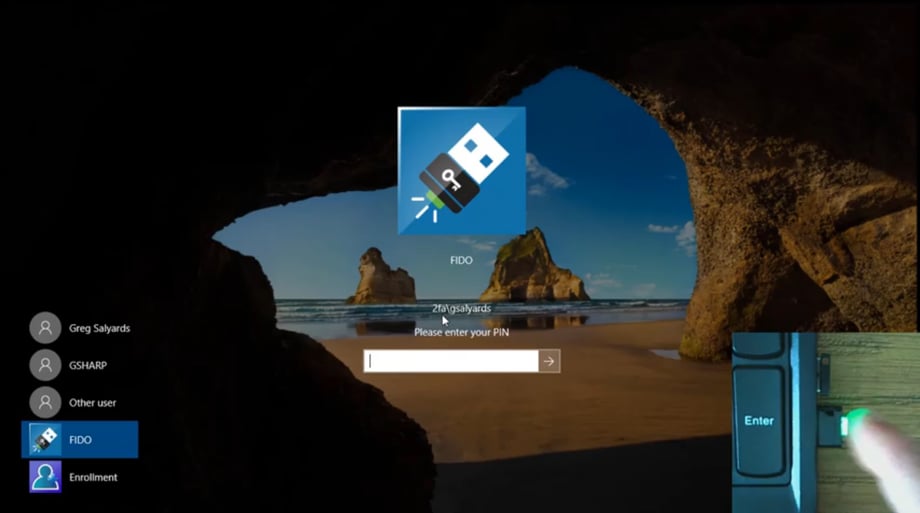Open the Other user avatar icon
This screenshot has height=513, width=920.
(45, 402)
